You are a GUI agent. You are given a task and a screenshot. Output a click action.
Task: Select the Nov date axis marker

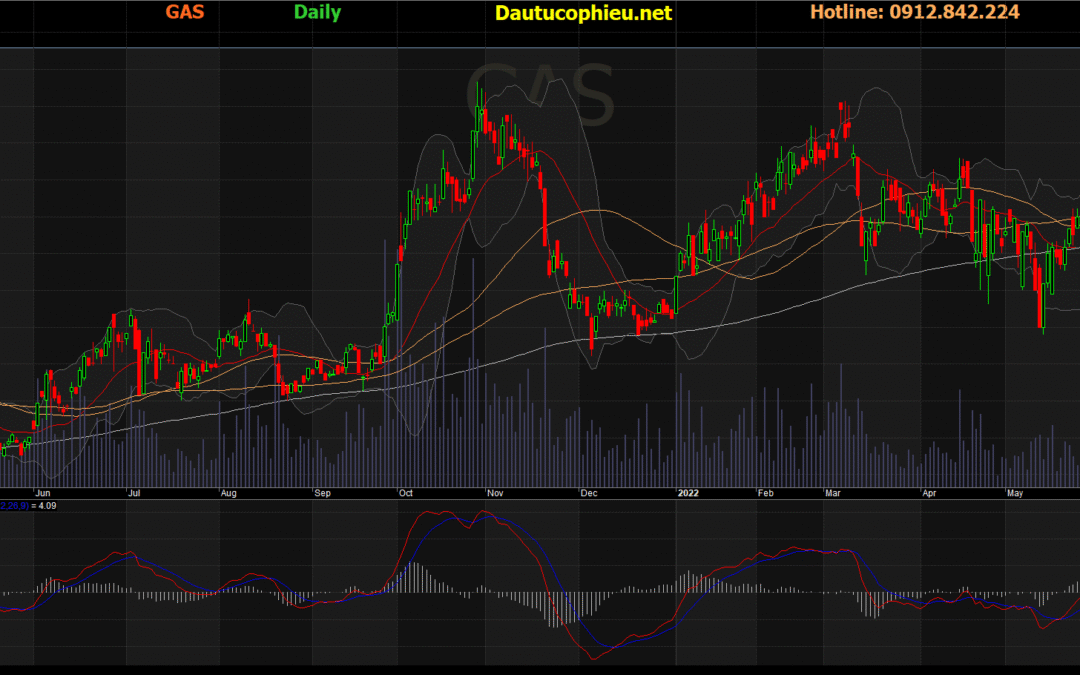496,493
